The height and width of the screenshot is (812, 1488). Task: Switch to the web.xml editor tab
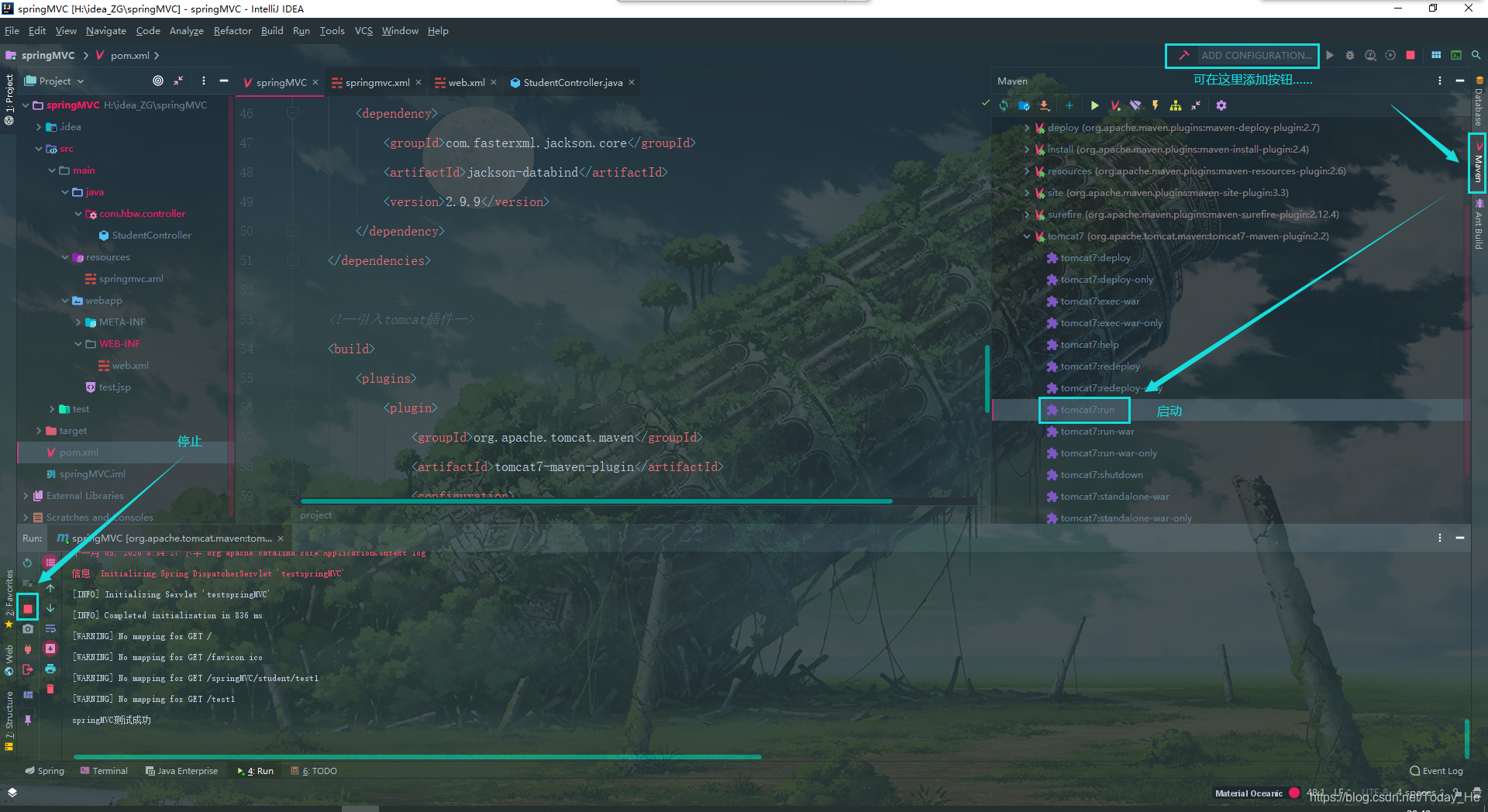[x=466, y=82]
